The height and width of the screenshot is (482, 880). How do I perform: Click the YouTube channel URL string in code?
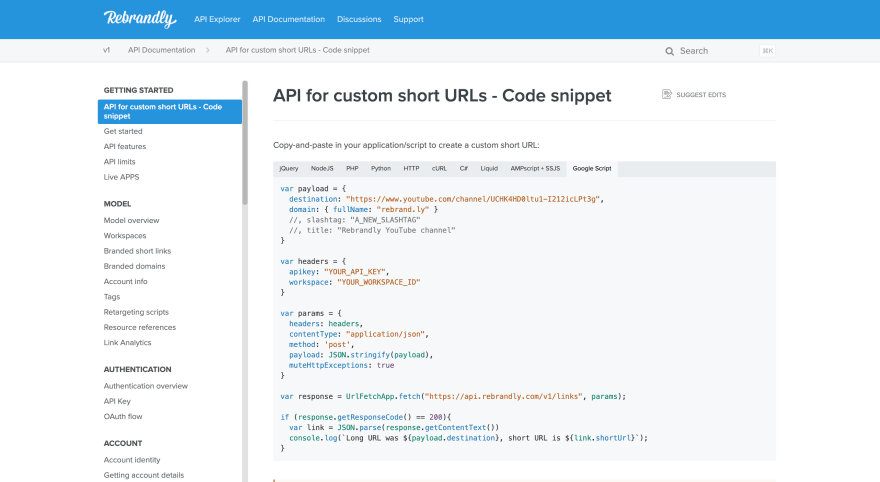coord(473,199)
